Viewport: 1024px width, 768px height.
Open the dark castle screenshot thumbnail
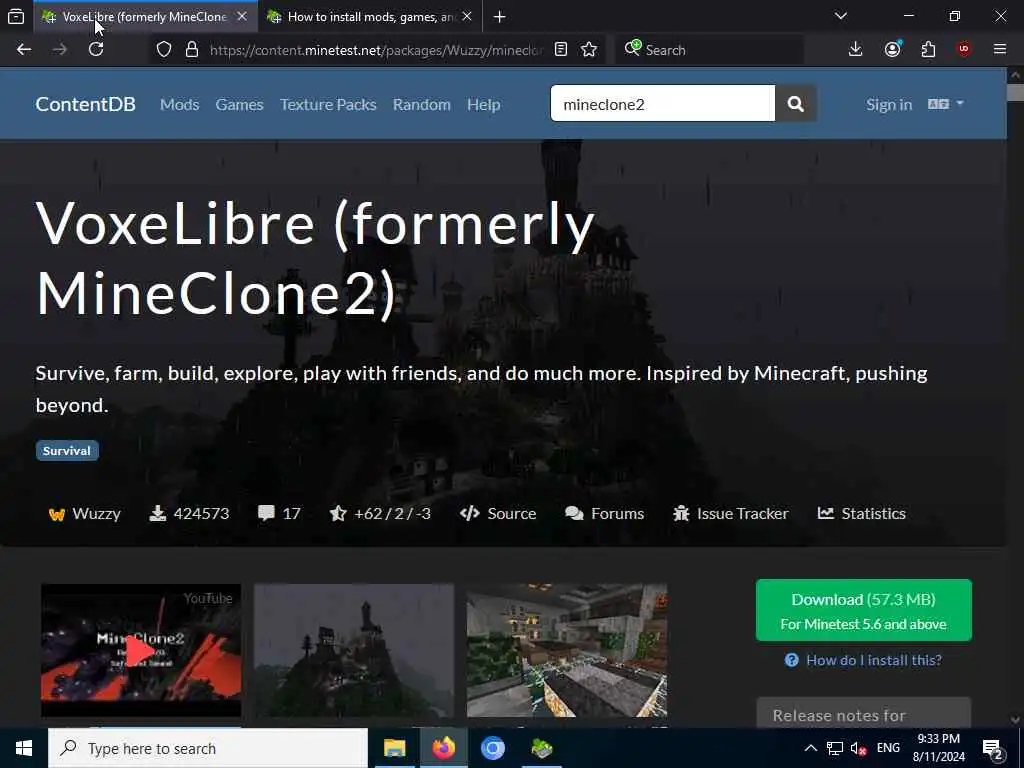(x=353, y=650)
